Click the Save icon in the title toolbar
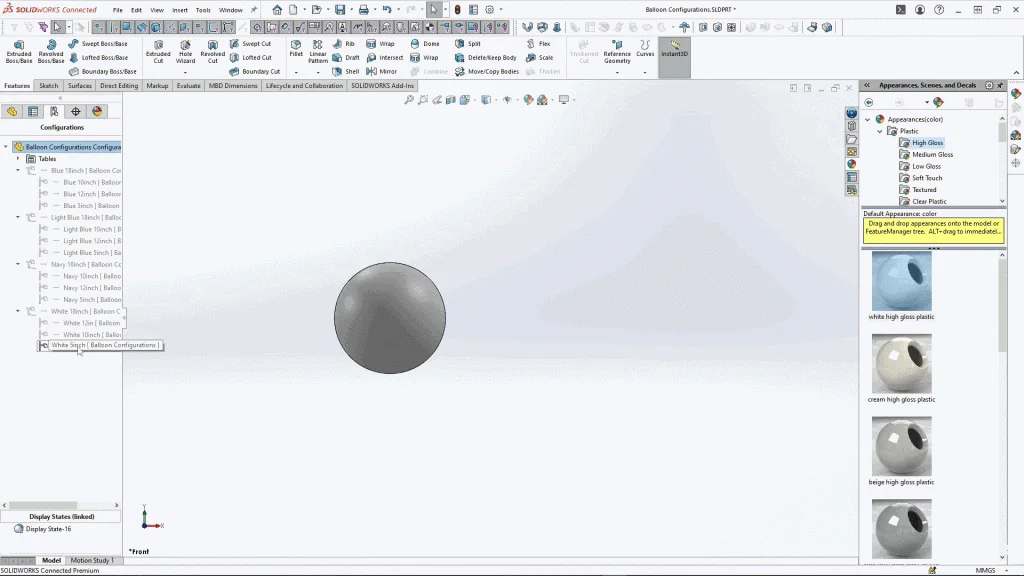Image resolution: width=1024 pixels, height=576 pixels. point(341,10)
